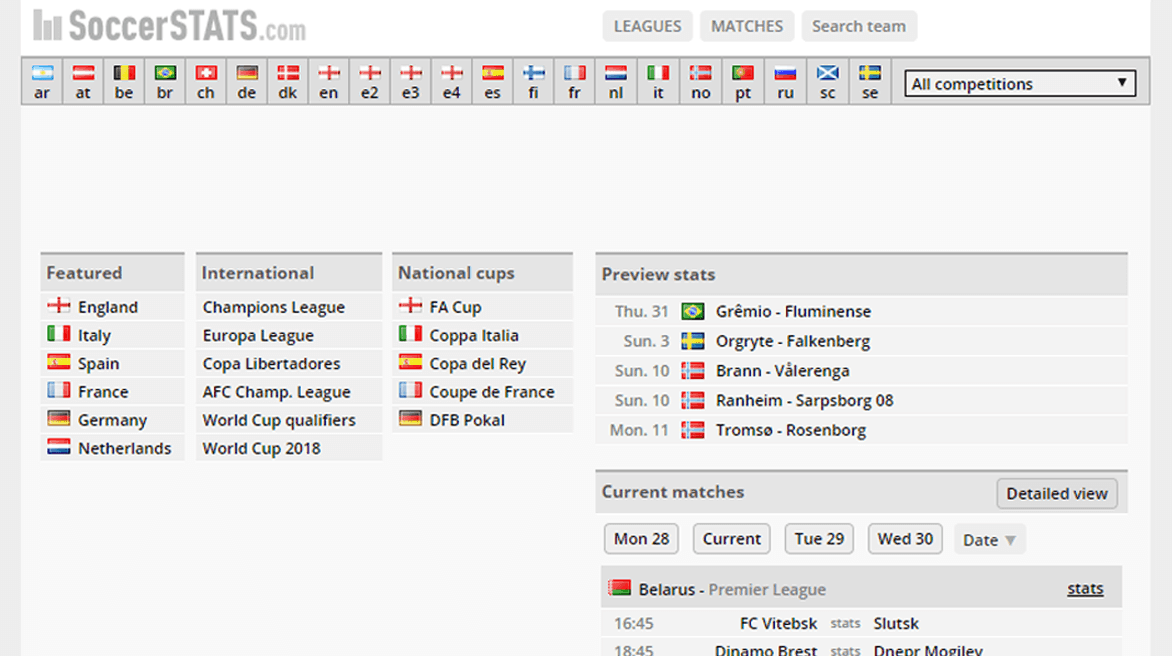
Task: Open Norway league via no flag
Action: 700,81
